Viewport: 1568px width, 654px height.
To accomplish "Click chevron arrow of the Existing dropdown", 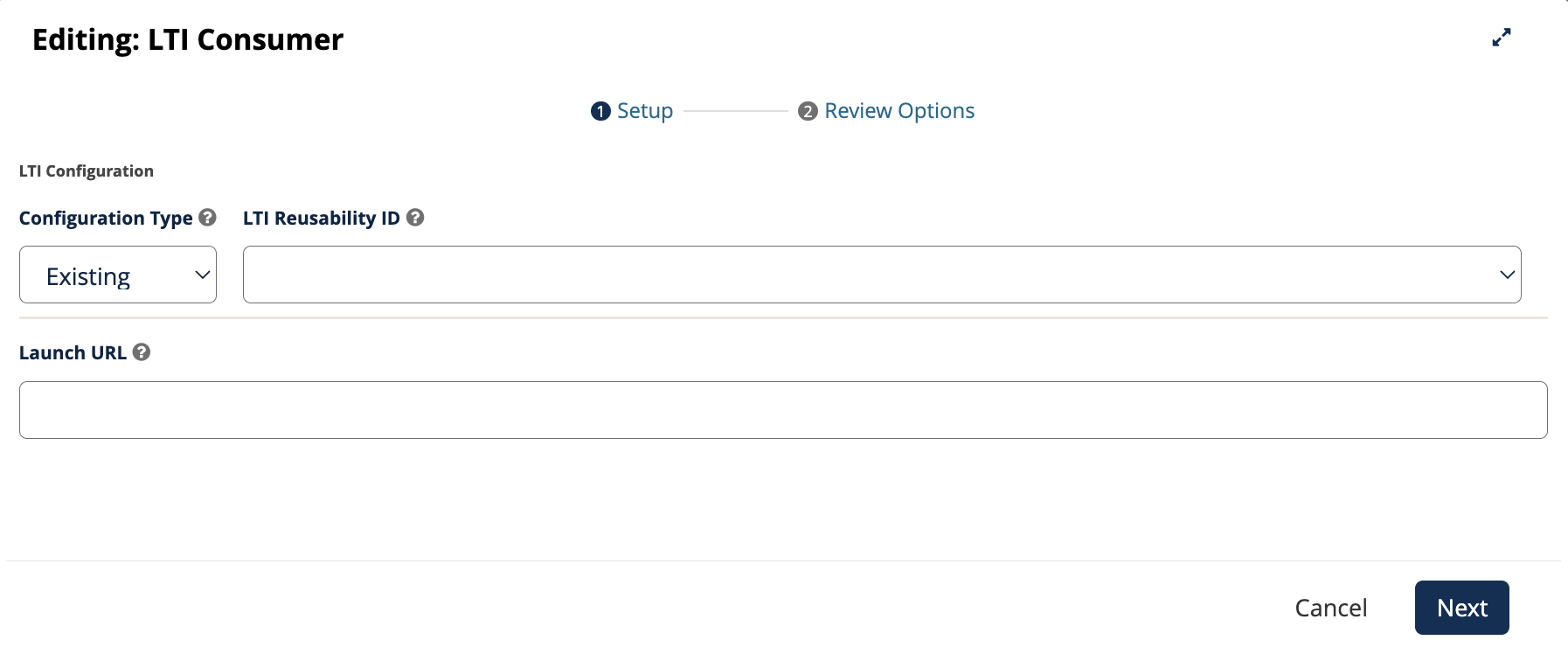I will tap(202, 275).
